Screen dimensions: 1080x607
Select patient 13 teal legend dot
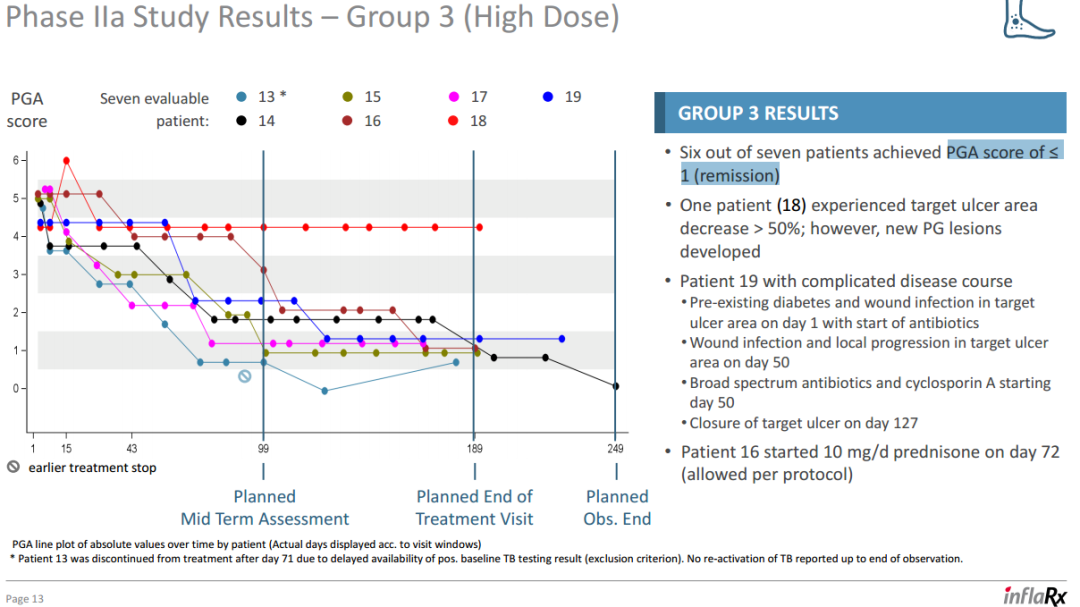coord(242,97)
